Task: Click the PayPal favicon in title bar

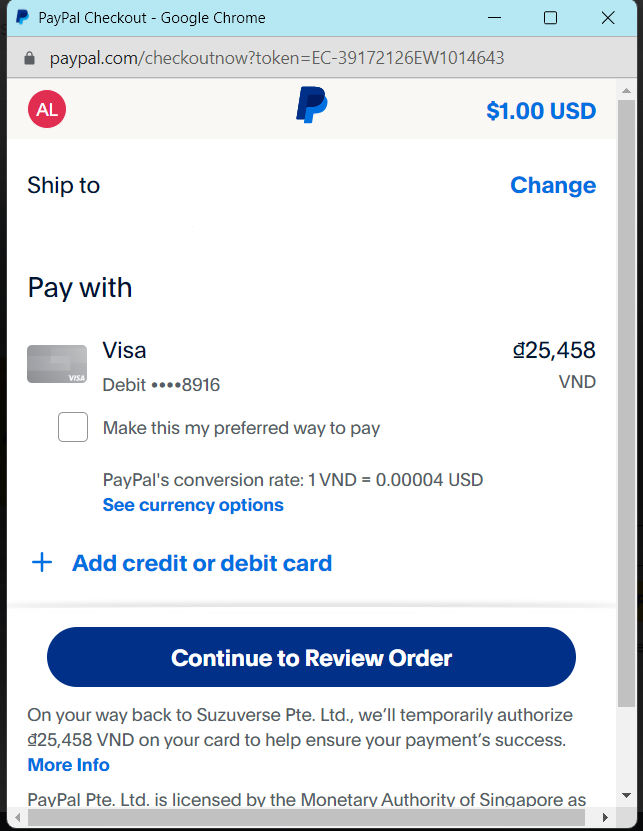Action: click(x=22, y=18)
